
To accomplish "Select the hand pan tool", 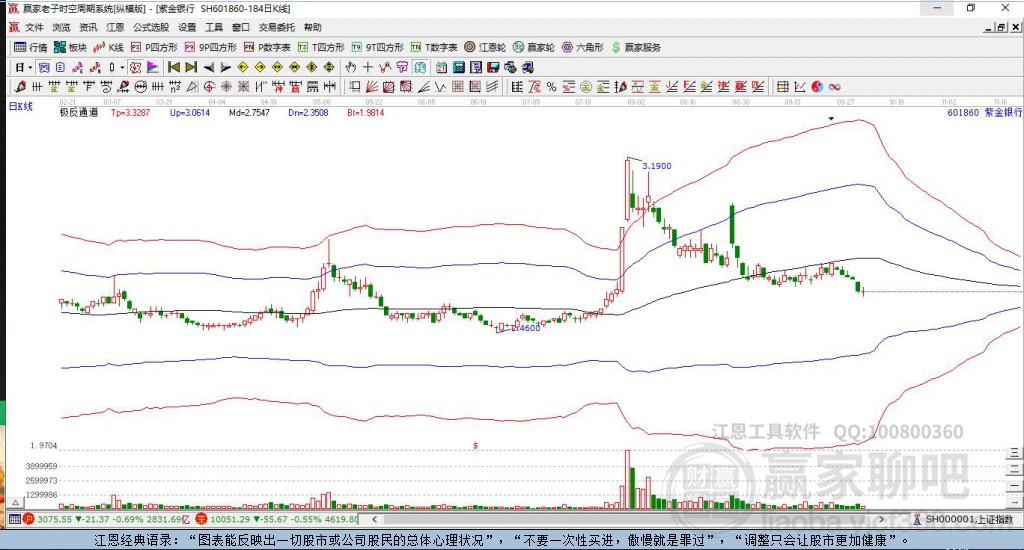I will [x=351, y=67].
